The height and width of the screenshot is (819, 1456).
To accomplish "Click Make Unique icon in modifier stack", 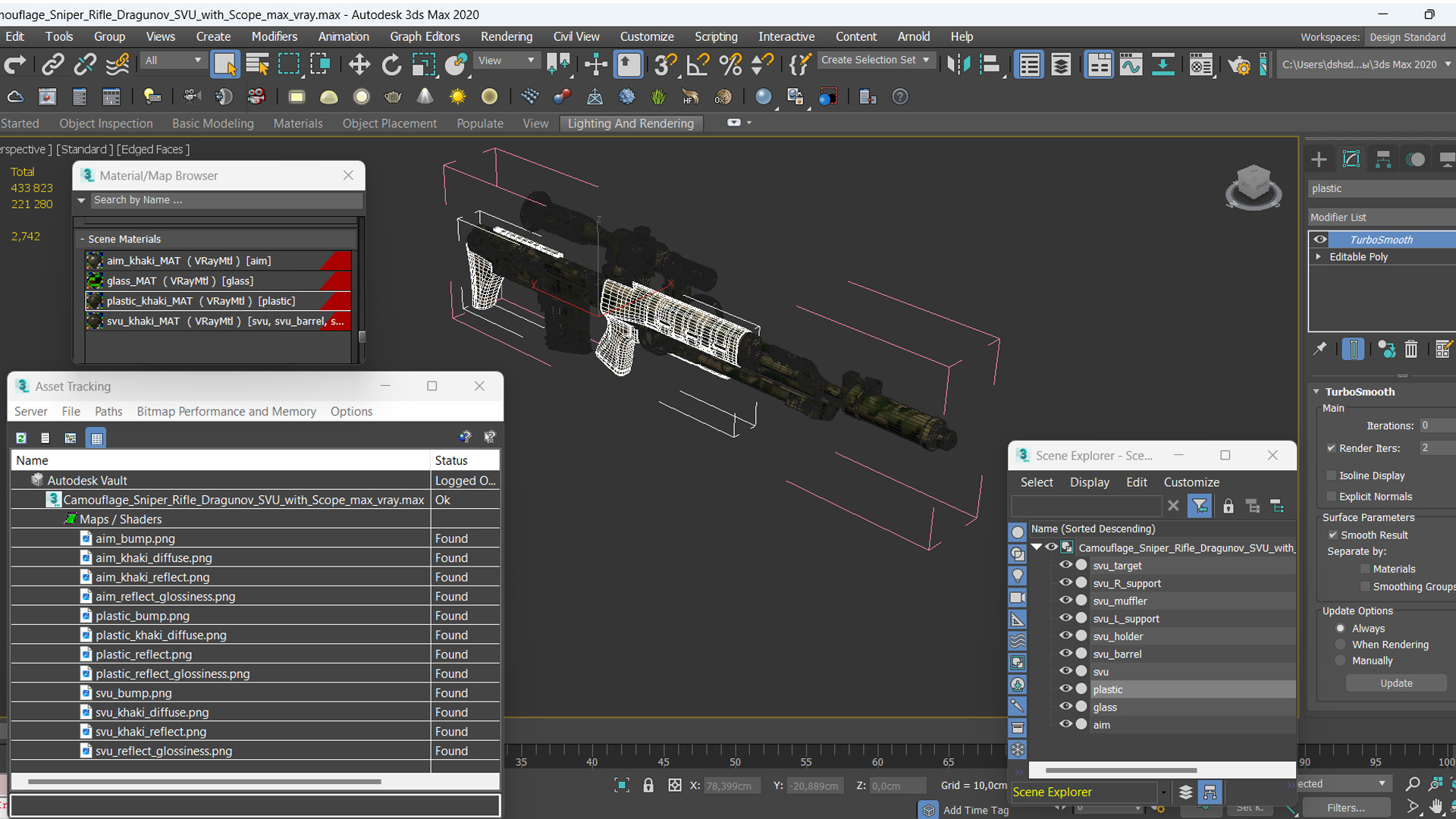I will [x=1387, y=349].
